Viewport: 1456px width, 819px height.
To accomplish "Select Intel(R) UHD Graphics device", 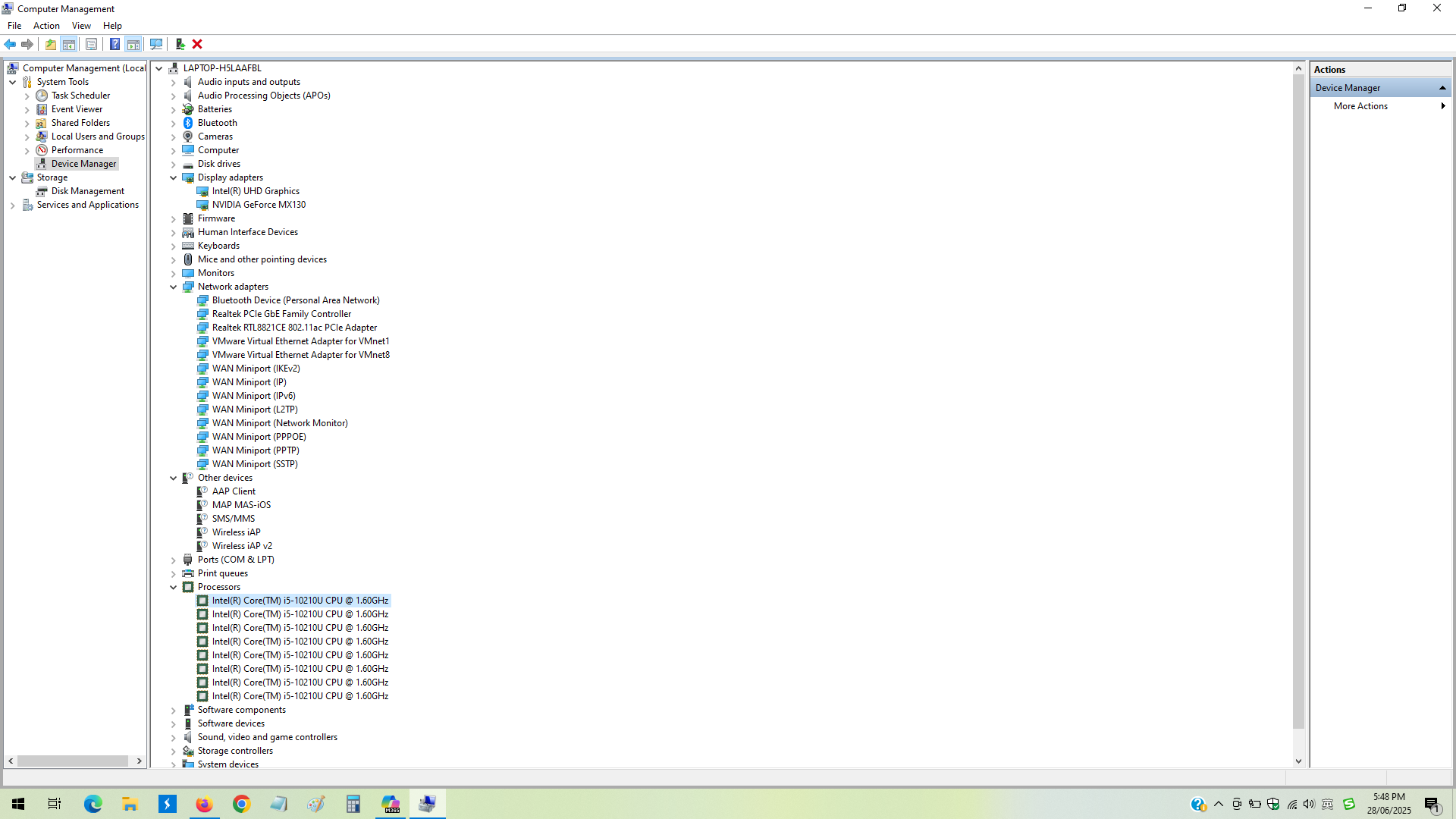I will click(256, 191).
